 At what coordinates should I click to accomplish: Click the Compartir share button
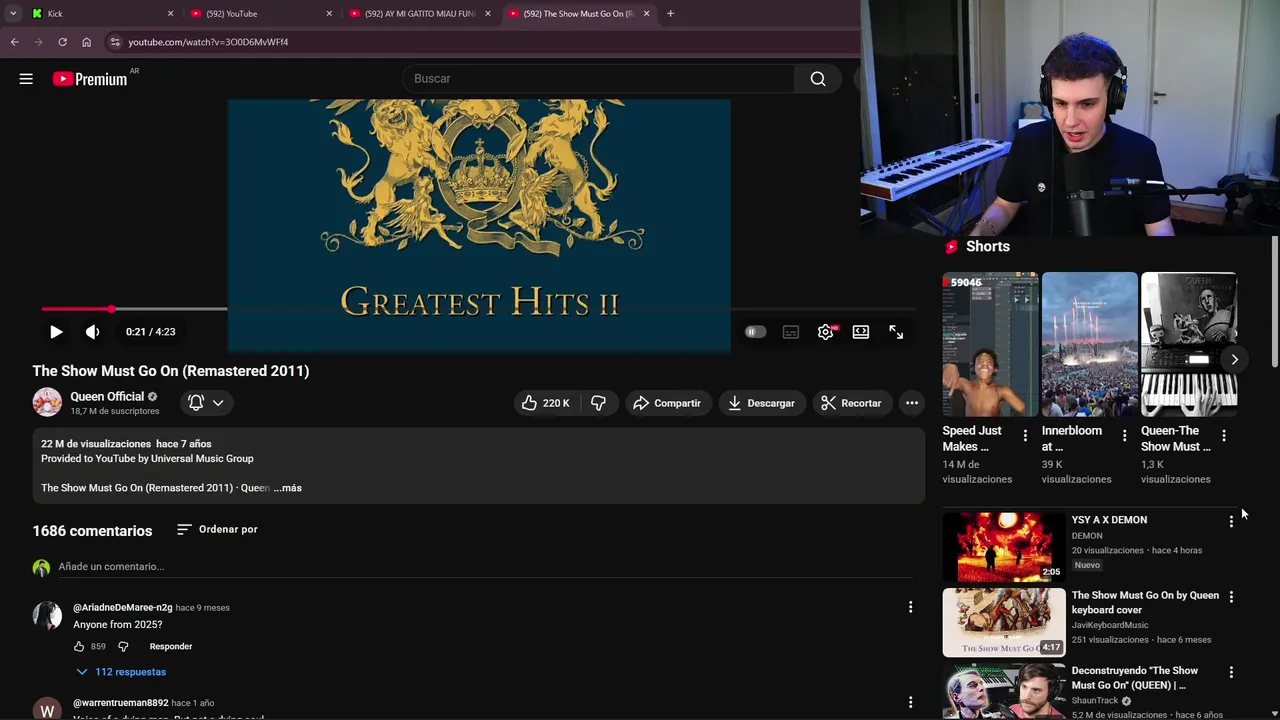666,403
